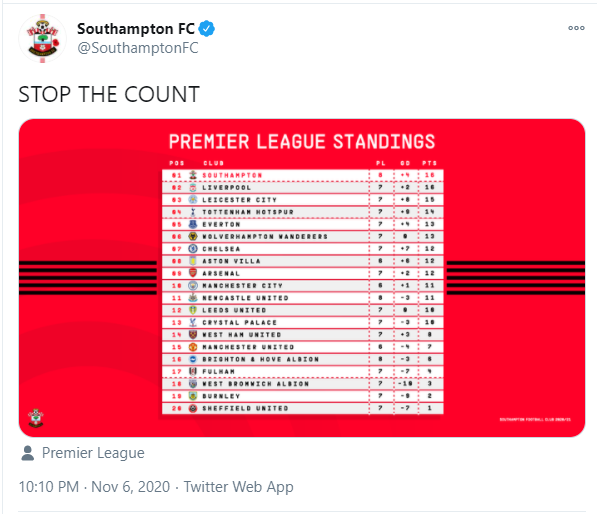Click the Sheffield United row at bottom

303,408
